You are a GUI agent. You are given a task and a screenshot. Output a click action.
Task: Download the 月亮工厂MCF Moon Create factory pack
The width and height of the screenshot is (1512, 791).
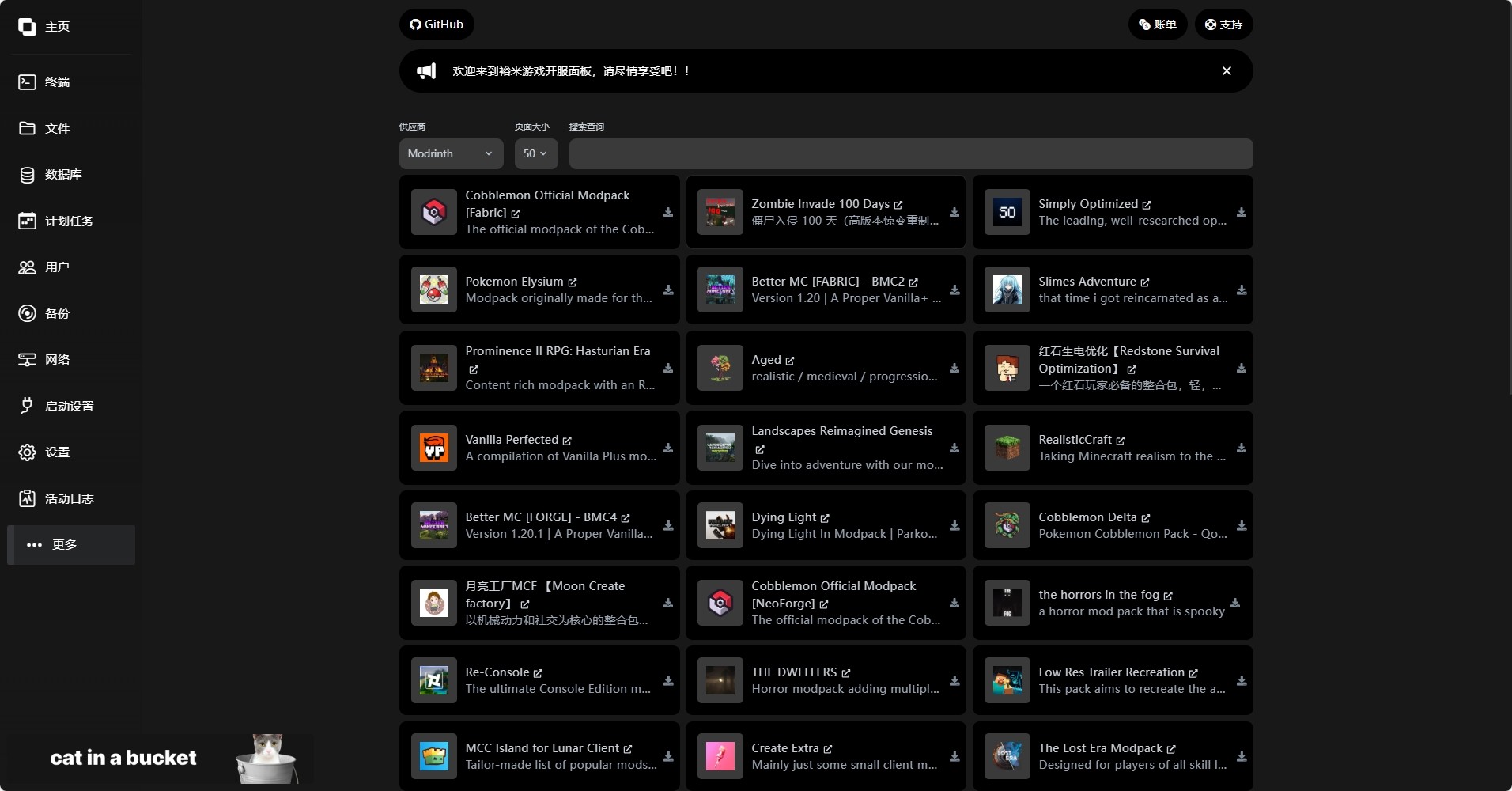(668, 603)
